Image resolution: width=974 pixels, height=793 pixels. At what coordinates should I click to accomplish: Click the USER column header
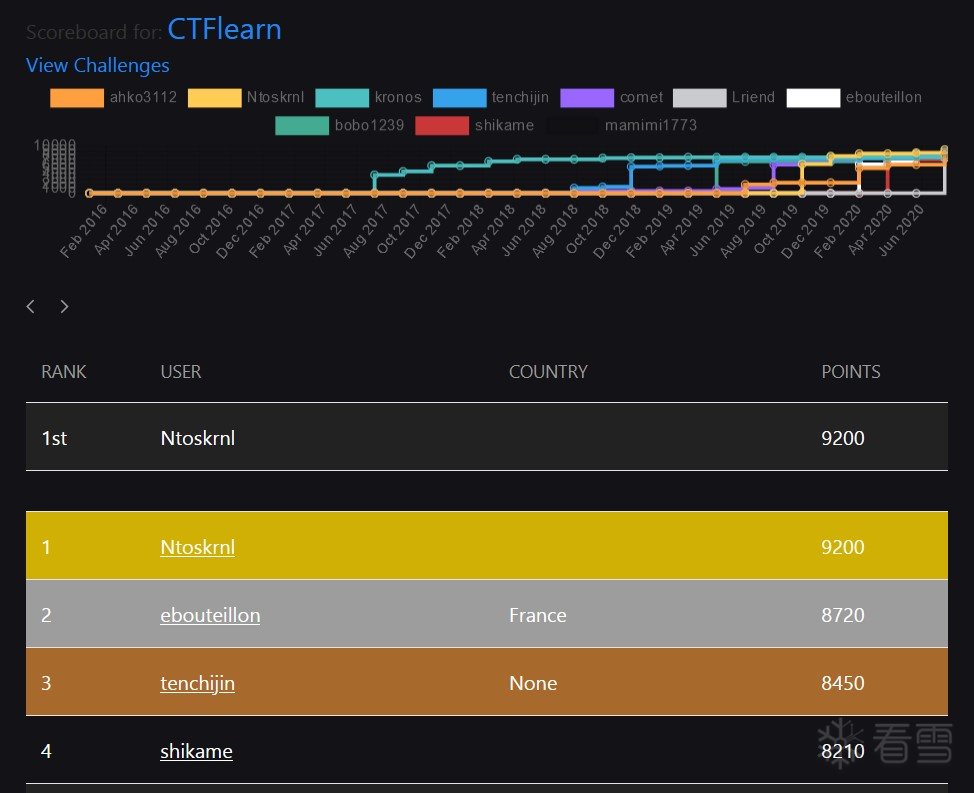(x=181, y=371)
